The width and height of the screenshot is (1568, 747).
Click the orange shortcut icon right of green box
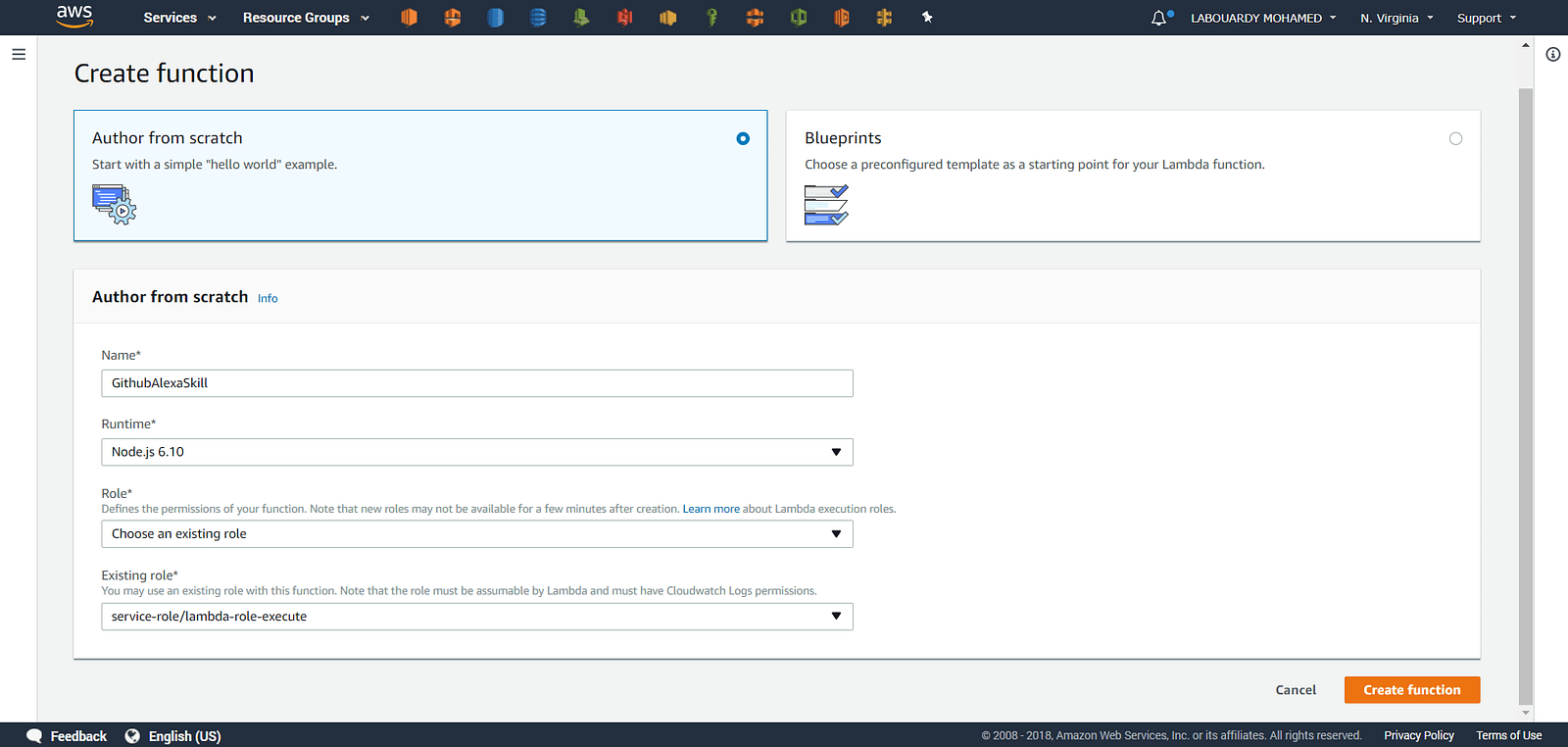coord(841,18)
